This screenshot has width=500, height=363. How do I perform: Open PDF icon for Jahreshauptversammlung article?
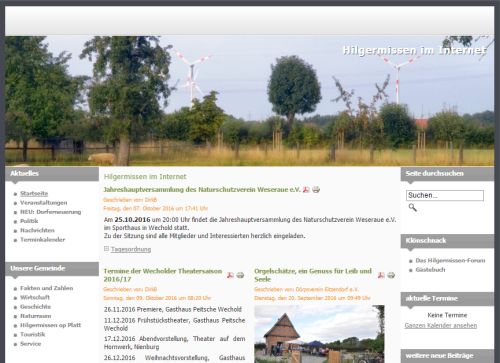click(x=306, y=190)
